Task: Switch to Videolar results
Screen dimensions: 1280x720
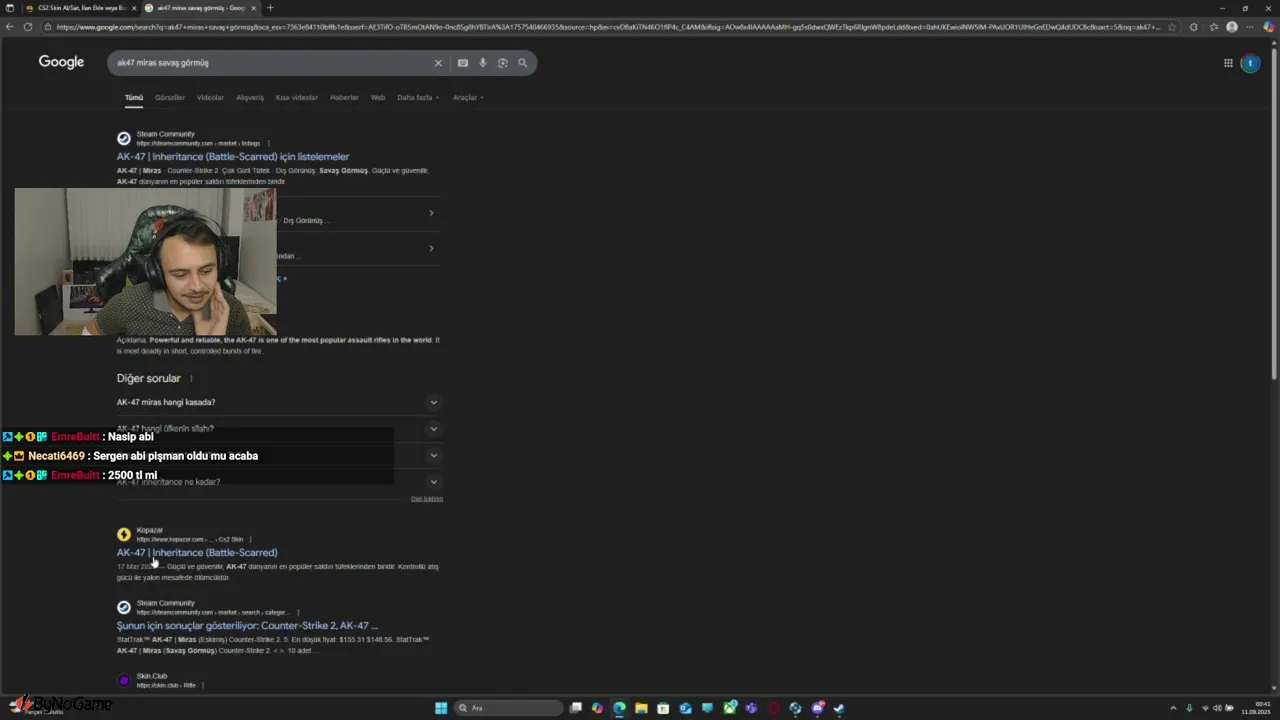Action: pos(210,97)
